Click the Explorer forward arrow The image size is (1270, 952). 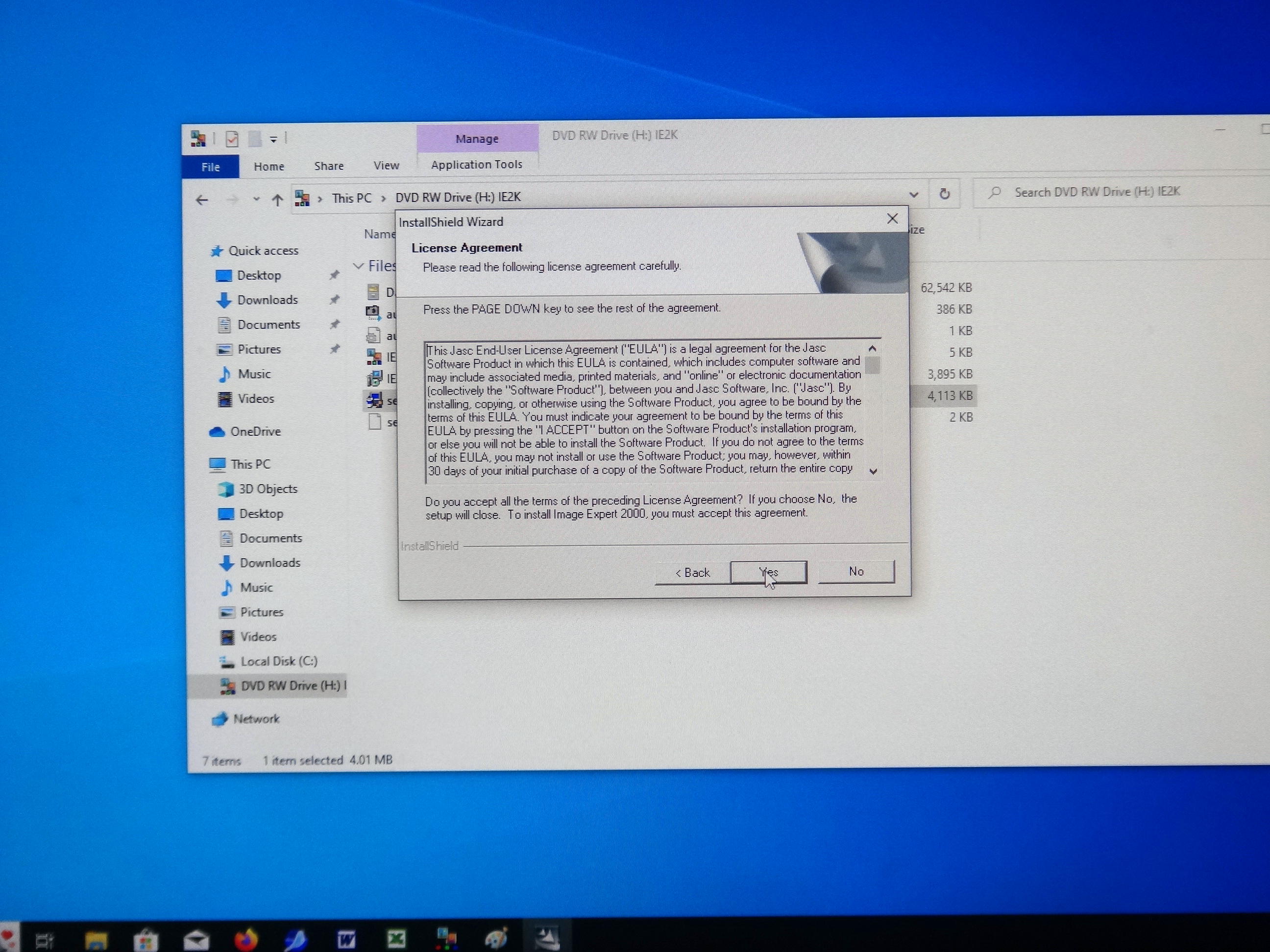pyautogui.click(x=232, y=200)
